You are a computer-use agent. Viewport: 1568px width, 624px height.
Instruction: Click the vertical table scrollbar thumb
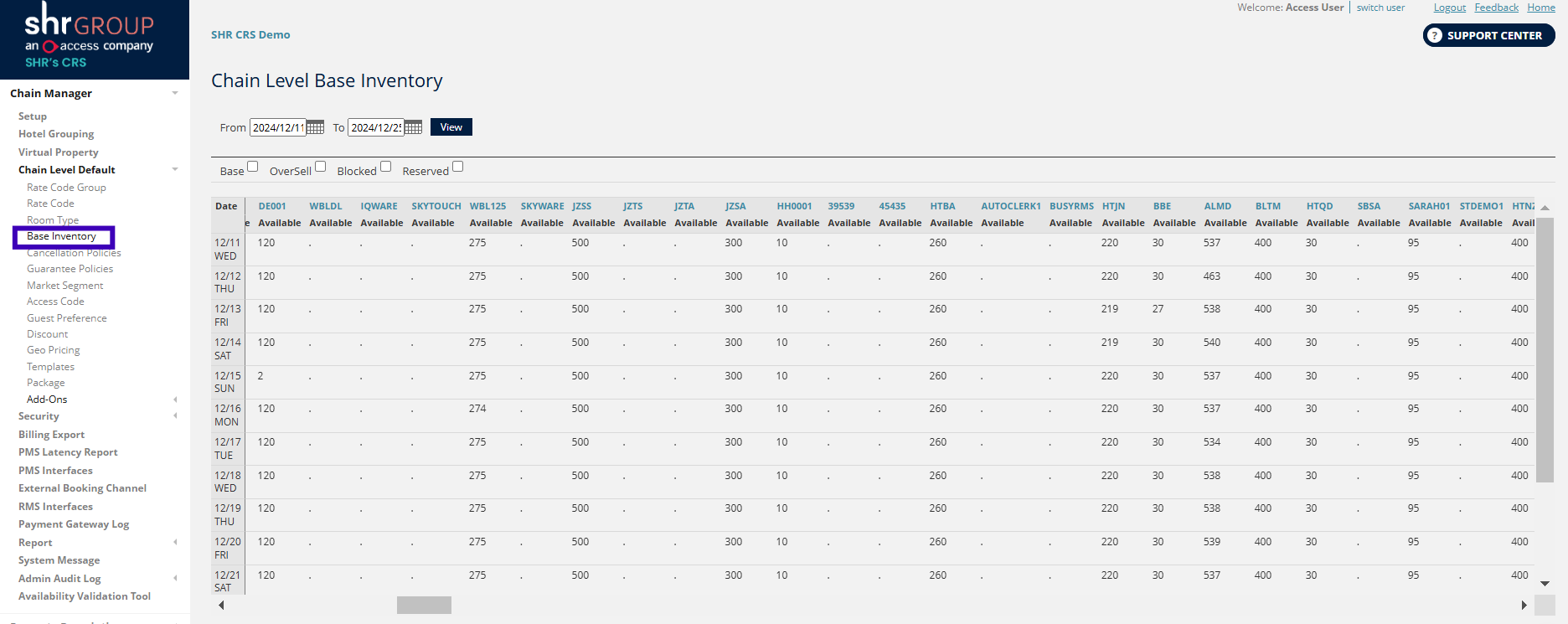(1545, 350)
